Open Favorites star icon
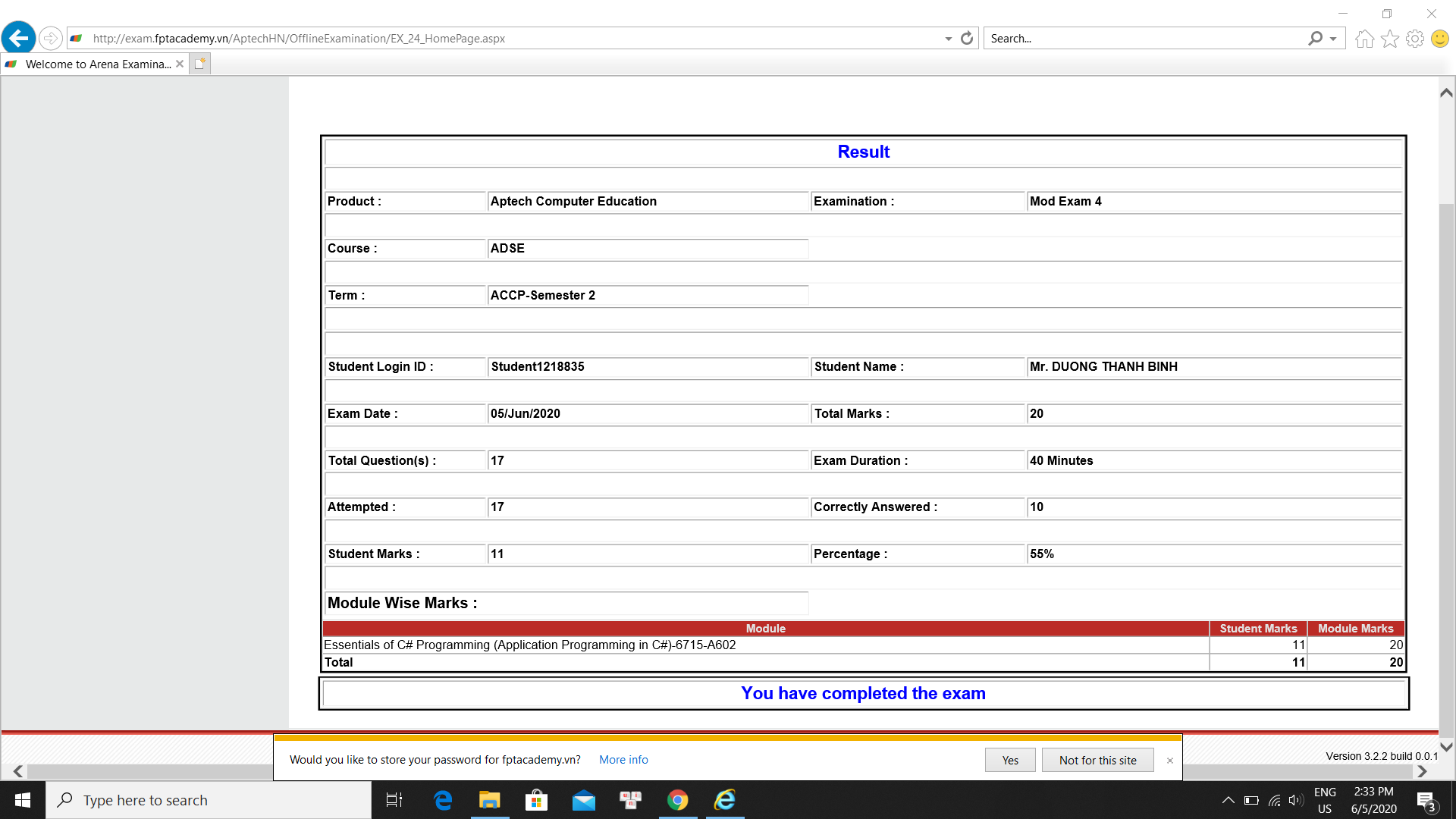1456x819 pixels. 1389,39
